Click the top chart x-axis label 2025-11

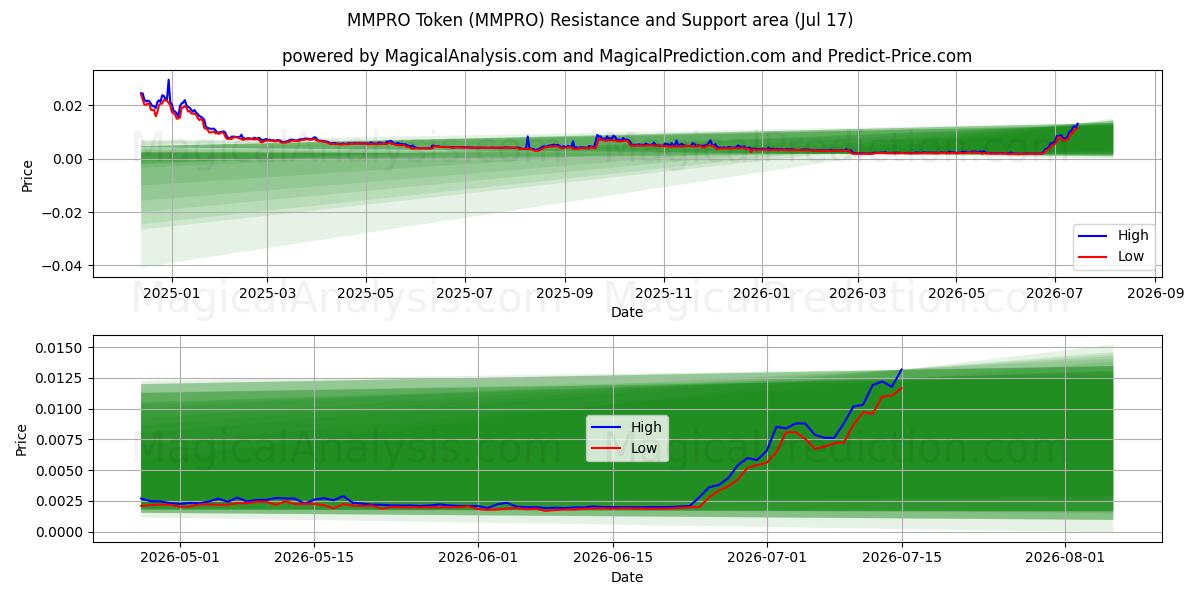pyautogui.click(x=663, y=294)
